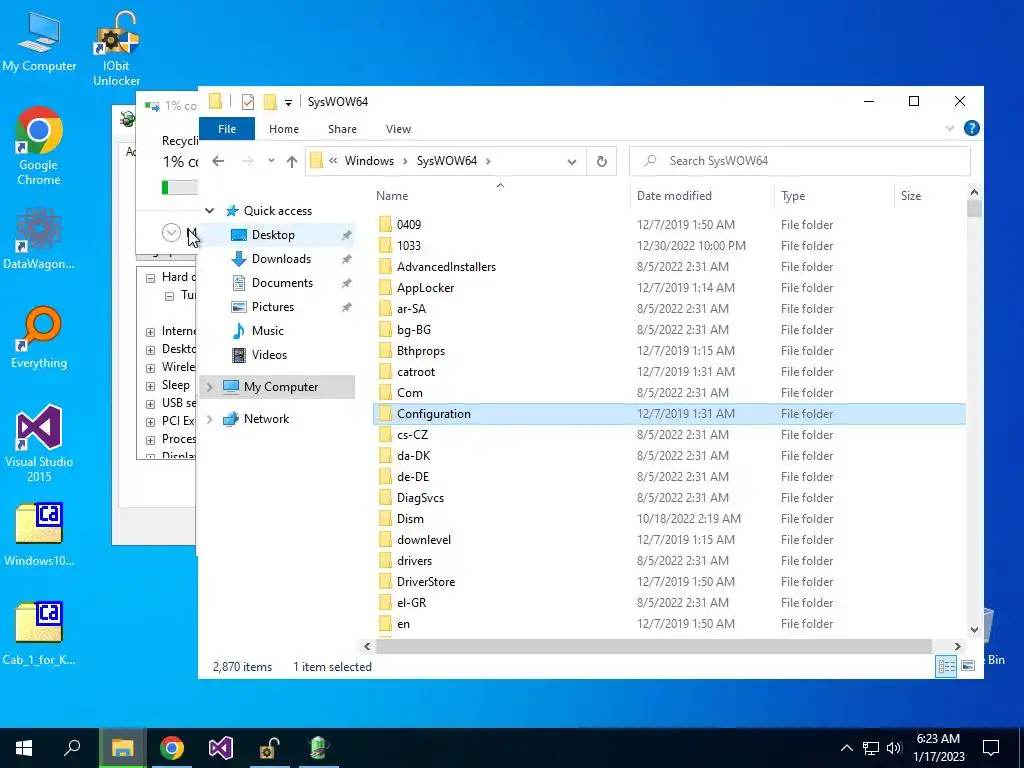This screenshot has width=1024, height=768.
Task: Click the copy progress bar
Action: pyautogui.click(x=179, y=188)
